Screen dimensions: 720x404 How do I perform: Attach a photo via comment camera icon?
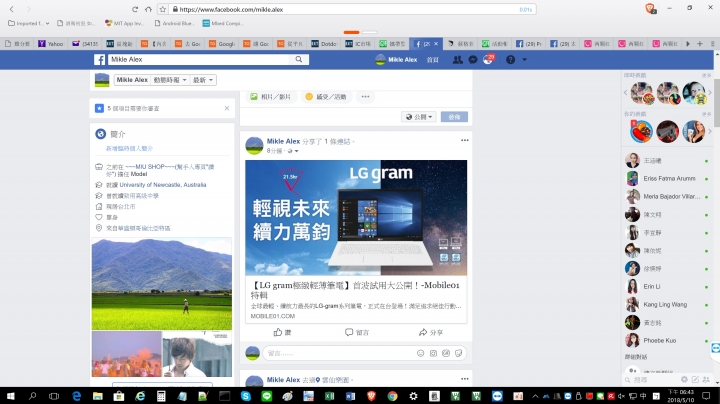(x=433, y=353)
